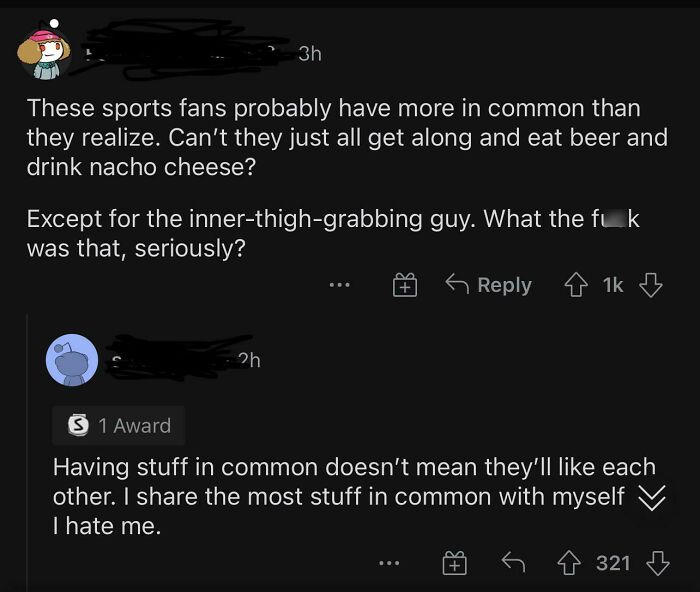Open the three-dot menu on the top comment

click(x=340, y=286)
